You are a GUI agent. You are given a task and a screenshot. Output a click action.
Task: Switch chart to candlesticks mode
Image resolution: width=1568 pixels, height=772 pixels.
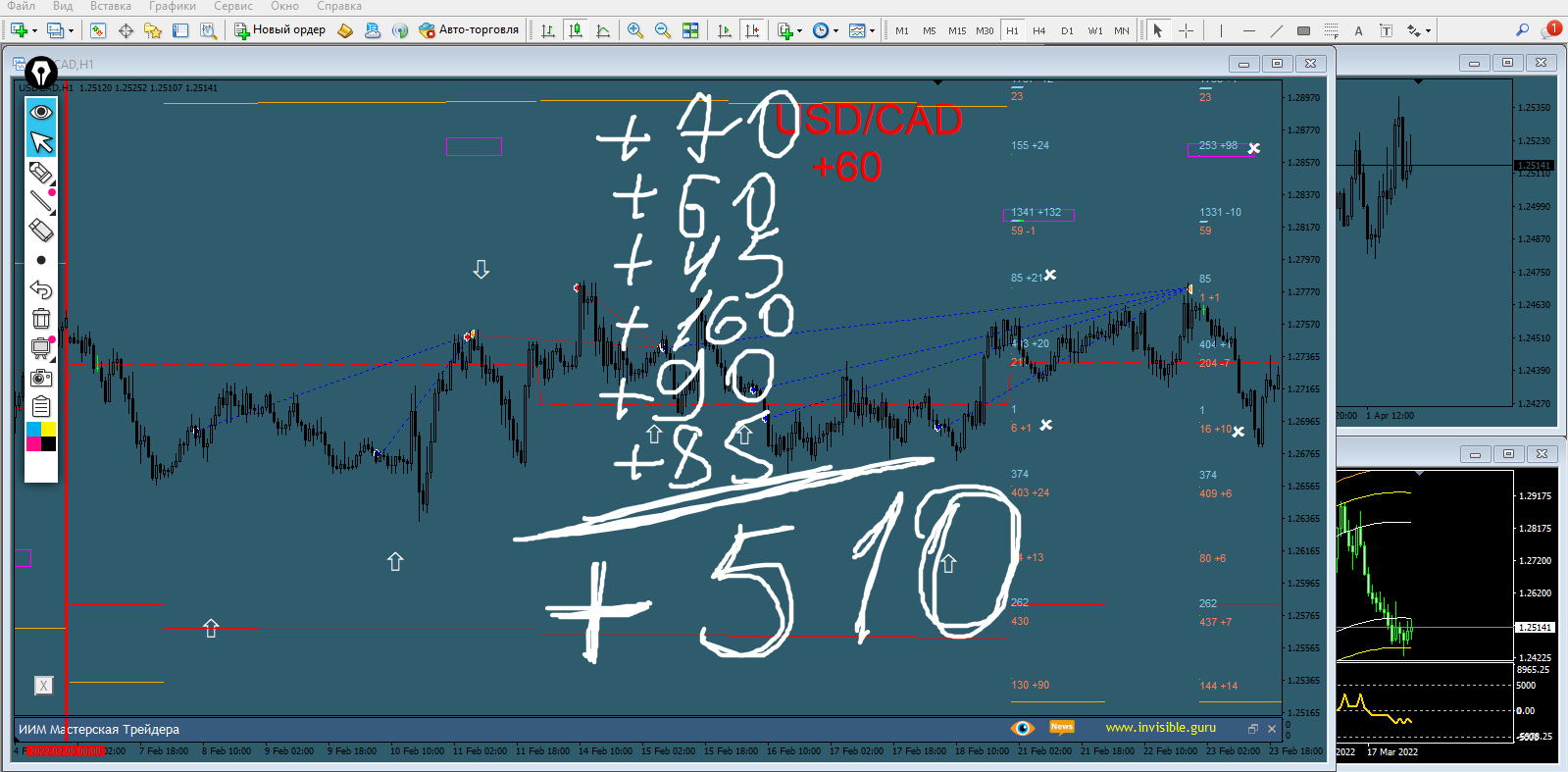tap(576, 30)
